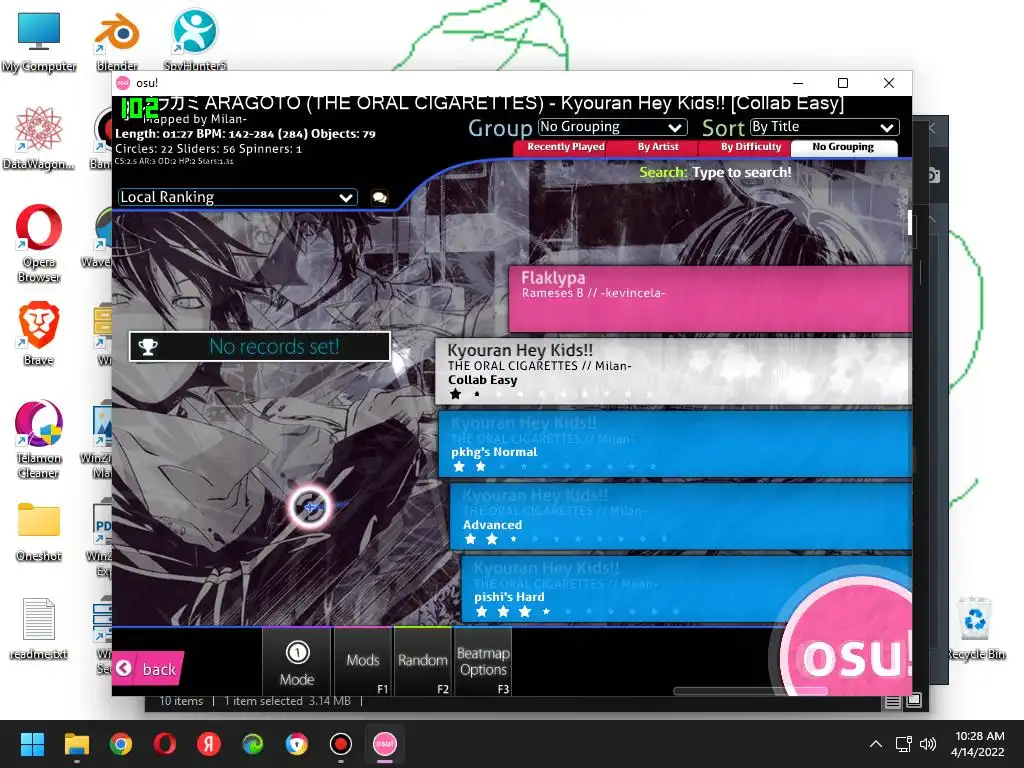Expand the Sort By Title dropdown
Image resolution: width=1024 pixels, height=768 pixels.
coord(824,127)
